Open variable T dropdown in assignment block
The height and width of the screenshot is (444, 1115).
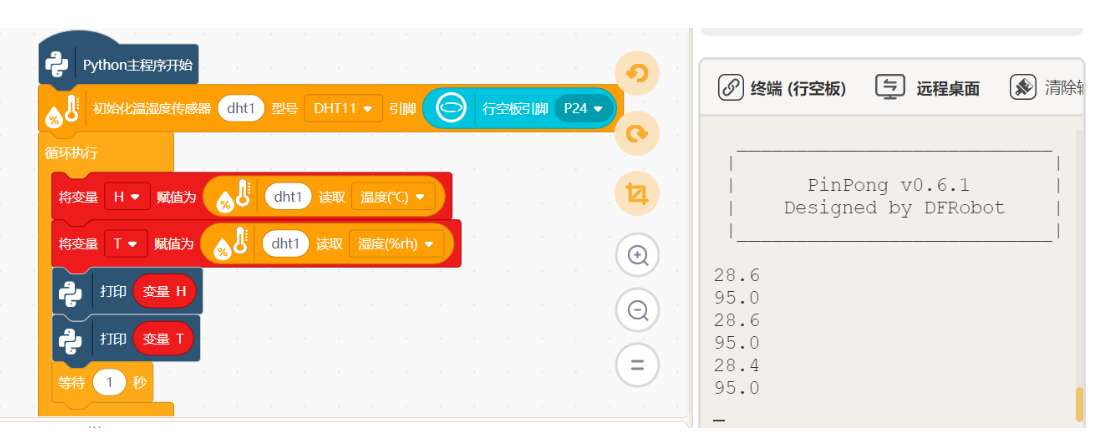point(125,244)
